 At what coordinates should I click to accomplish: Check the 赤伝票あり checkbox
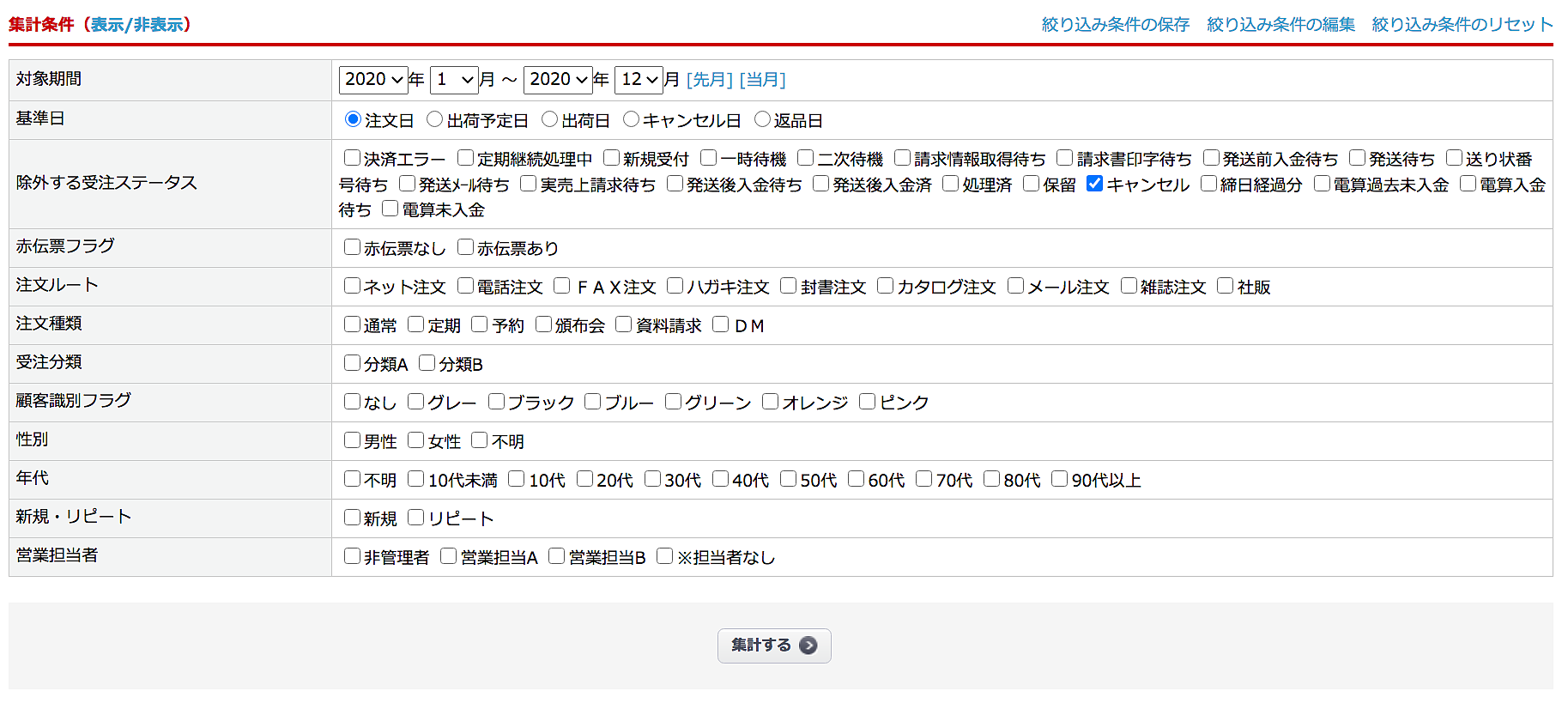coord(465,247)
